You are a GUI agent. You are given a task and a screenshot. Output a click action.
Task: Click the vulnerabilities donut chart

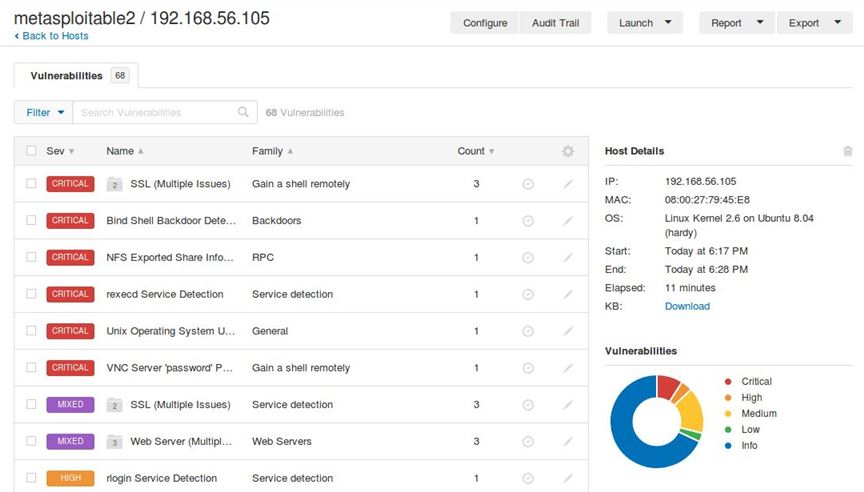(x=657, y=421)
